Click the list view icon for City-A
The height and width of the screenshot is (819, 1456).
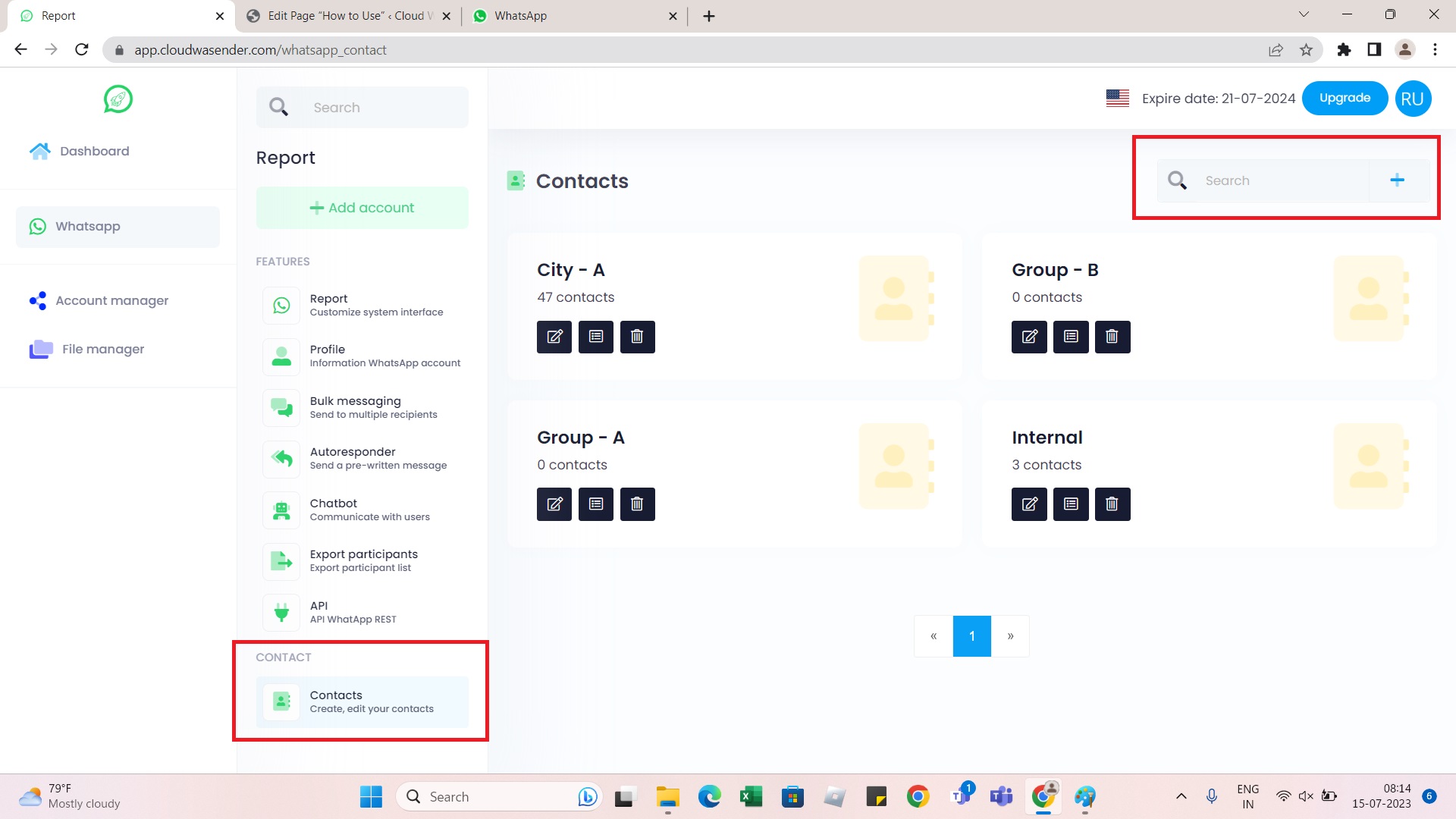pos(595,337)
